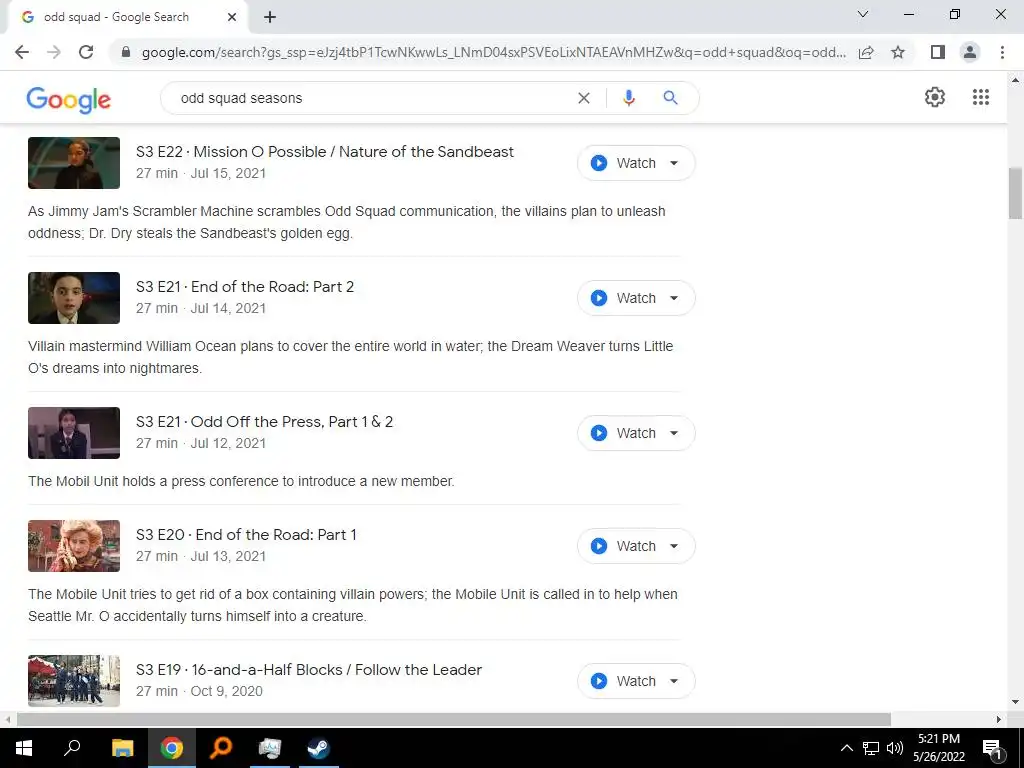Open the Chrome side panel
Image resolution: width=1024 pixels, height=768 pixels.
(x=938, y=52)
